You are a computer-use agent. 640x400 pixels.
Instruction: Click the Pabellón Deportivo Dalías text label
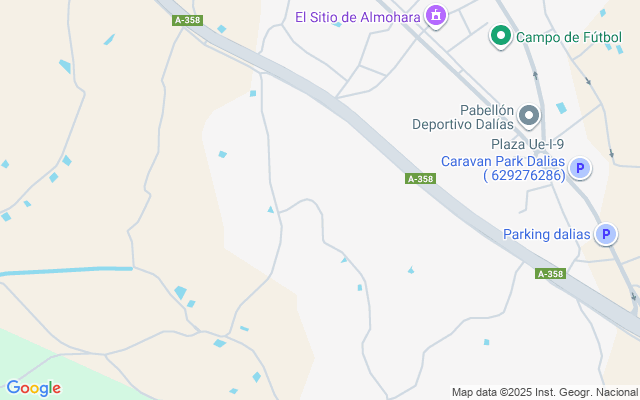(x=463, y=117)
